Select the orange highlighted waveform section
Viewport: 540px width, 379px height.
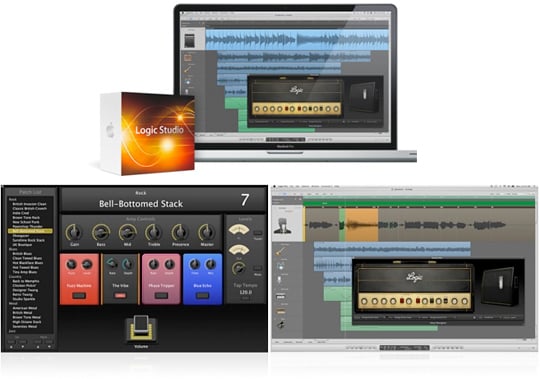362,225
